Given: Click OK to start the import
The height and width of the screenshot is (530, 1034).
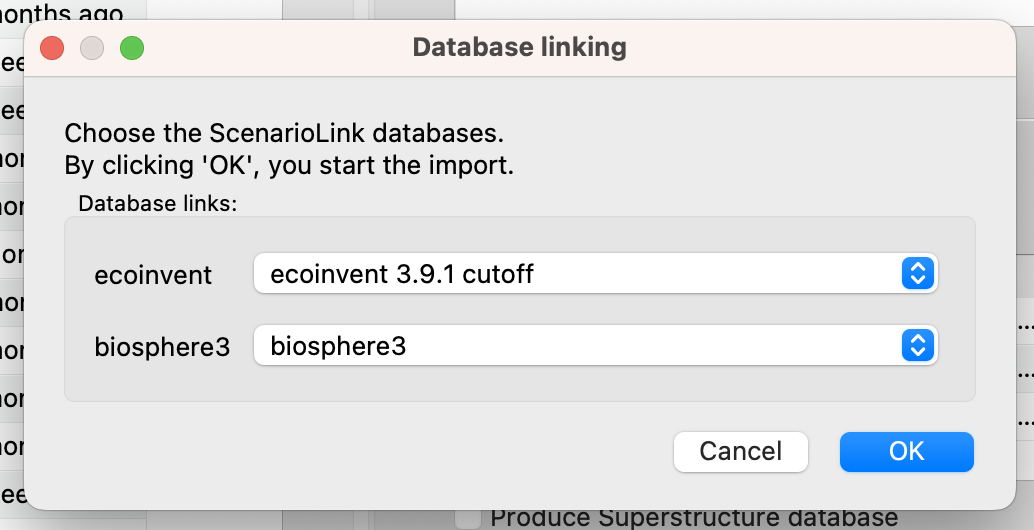Looking at the screenshot, I should (x=906, y=452).
